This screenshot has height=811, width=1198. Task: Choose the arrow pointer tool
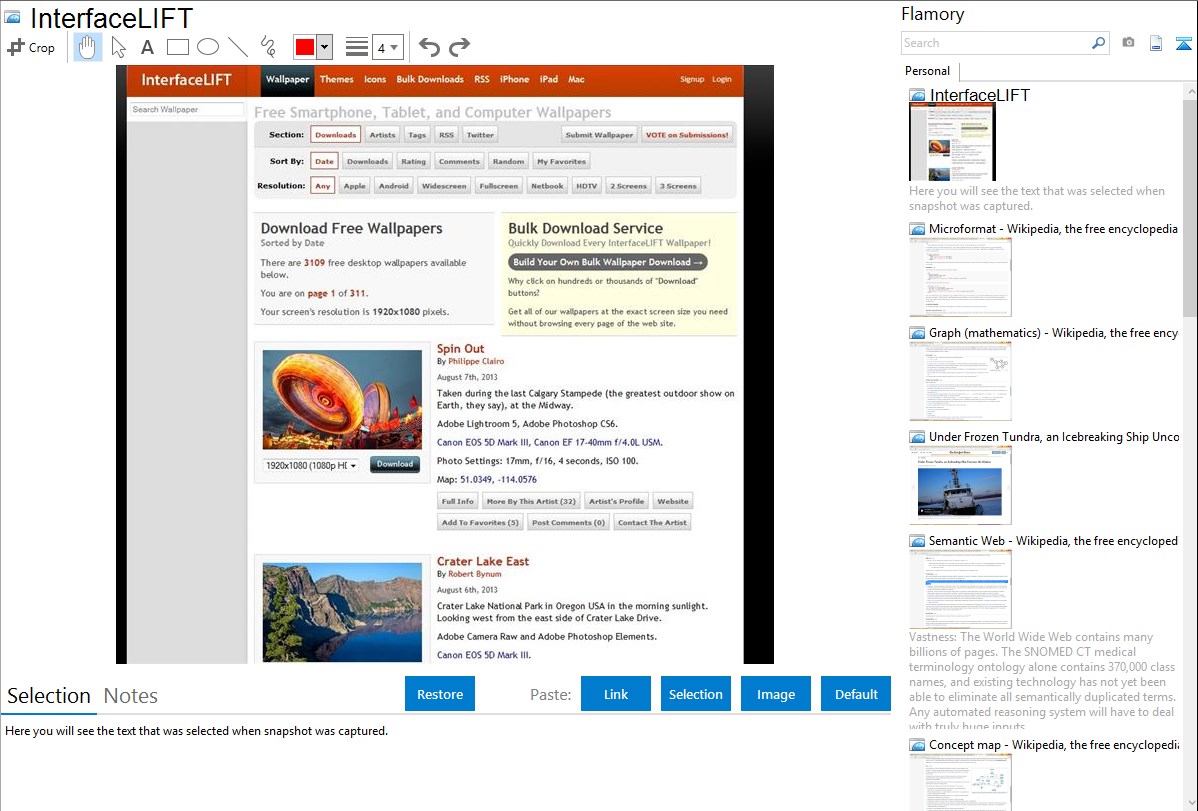click(x=118, y=47)
